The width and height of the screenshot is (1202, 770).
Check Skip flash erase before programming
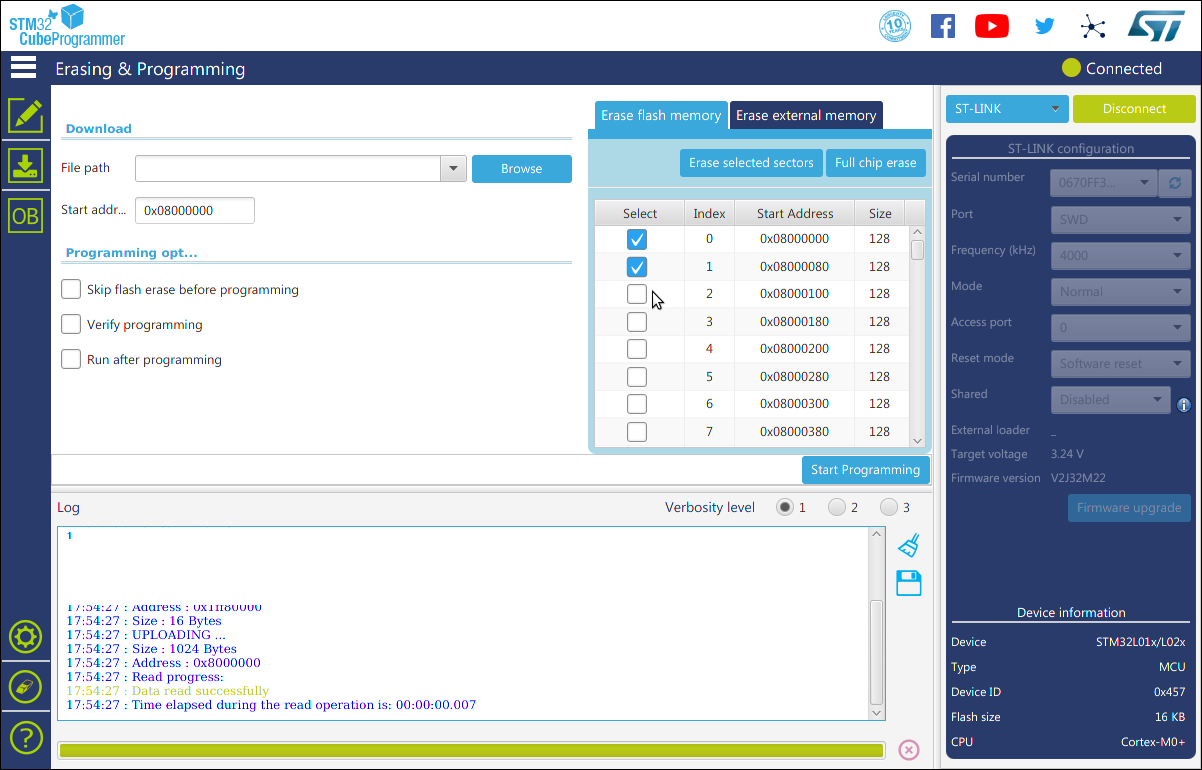[x=71, y=289]
